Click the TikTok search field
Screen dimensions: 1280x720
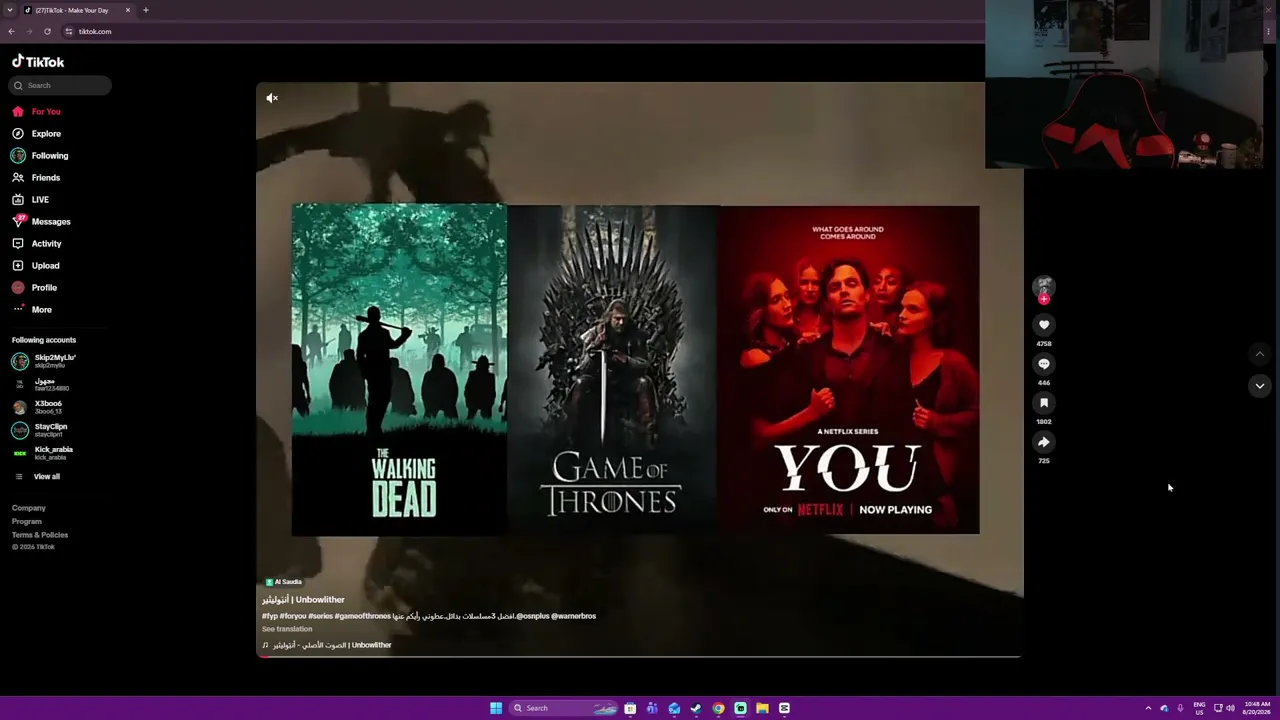(60, 85)
